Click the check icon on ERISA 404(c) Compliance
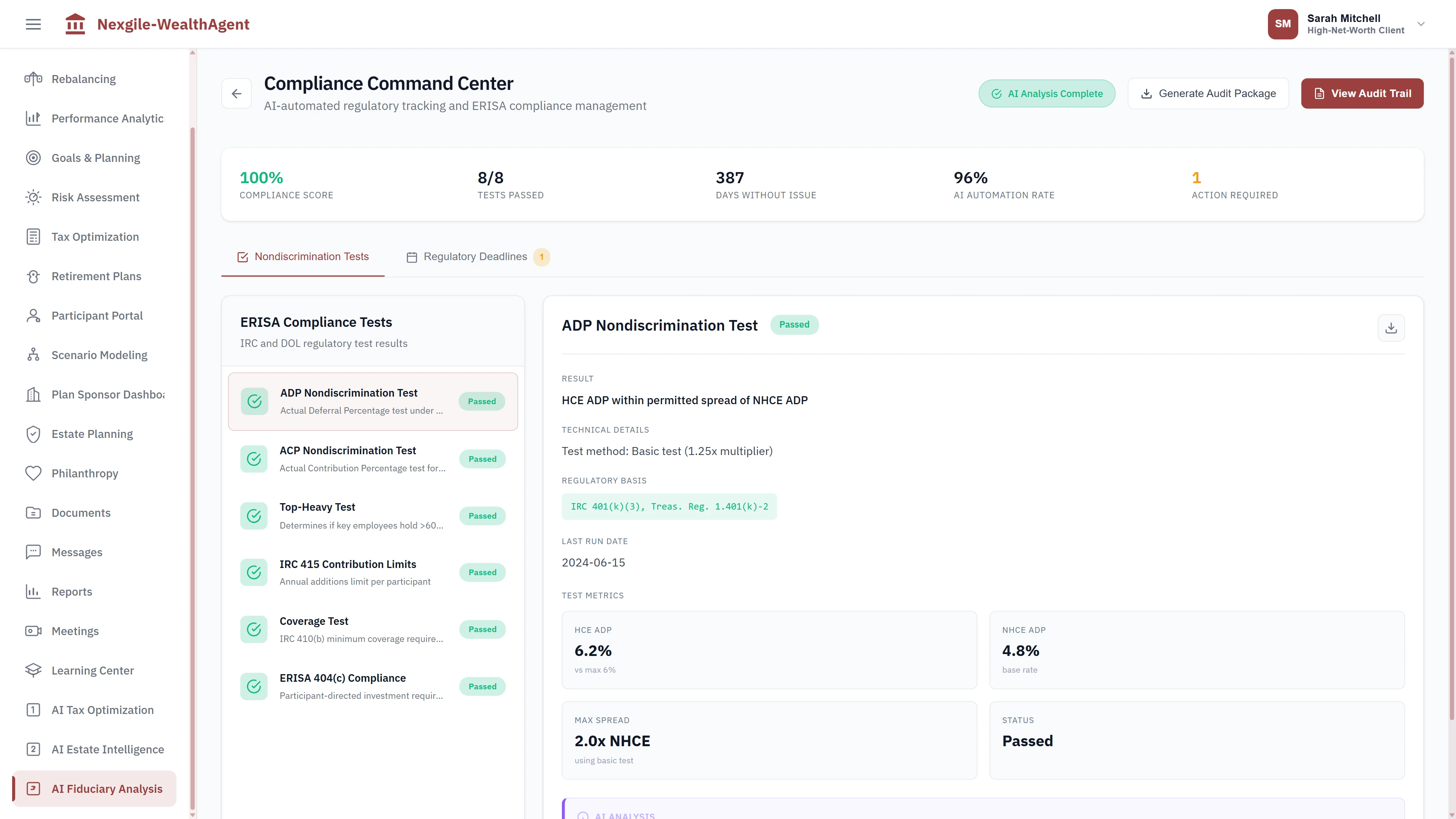Viewport: 1456px width, 819px height. coord(254,686)
